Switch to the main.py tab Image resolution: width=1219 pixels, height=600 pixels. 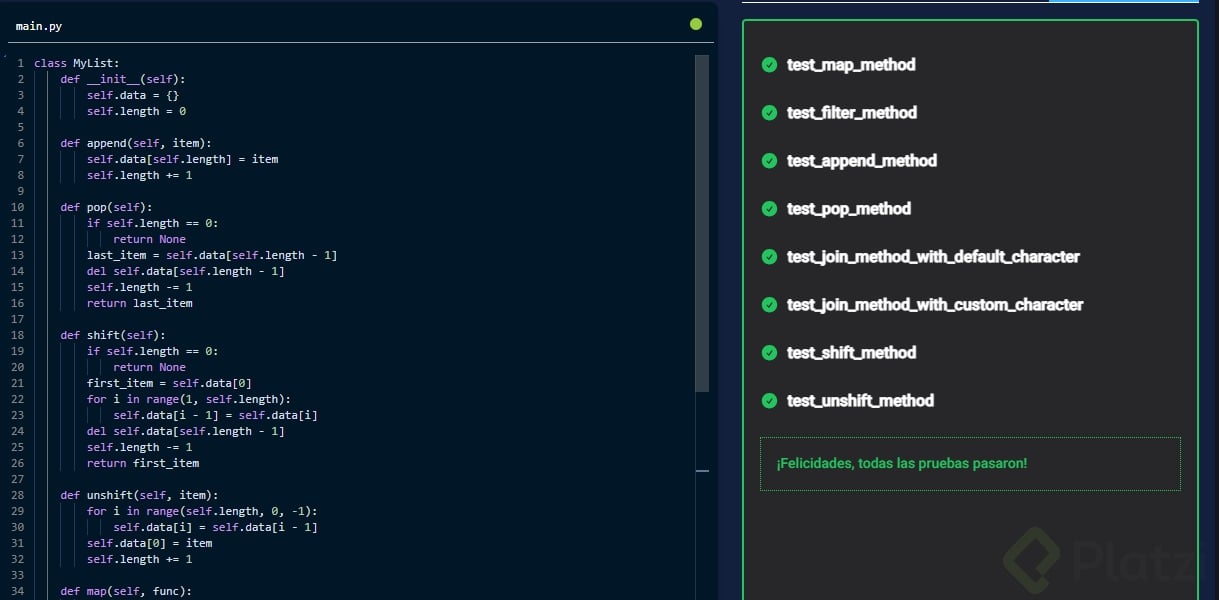[39, 26]
